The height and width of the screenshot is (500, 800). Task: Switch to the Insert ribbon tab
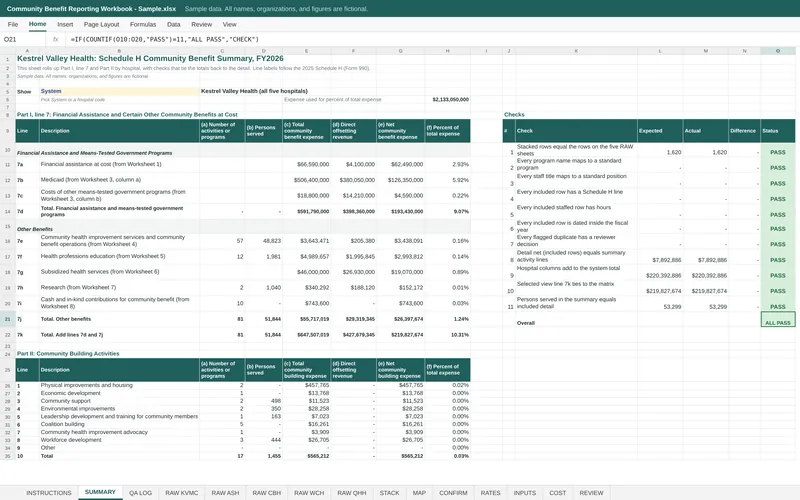[x=65, y=24]
